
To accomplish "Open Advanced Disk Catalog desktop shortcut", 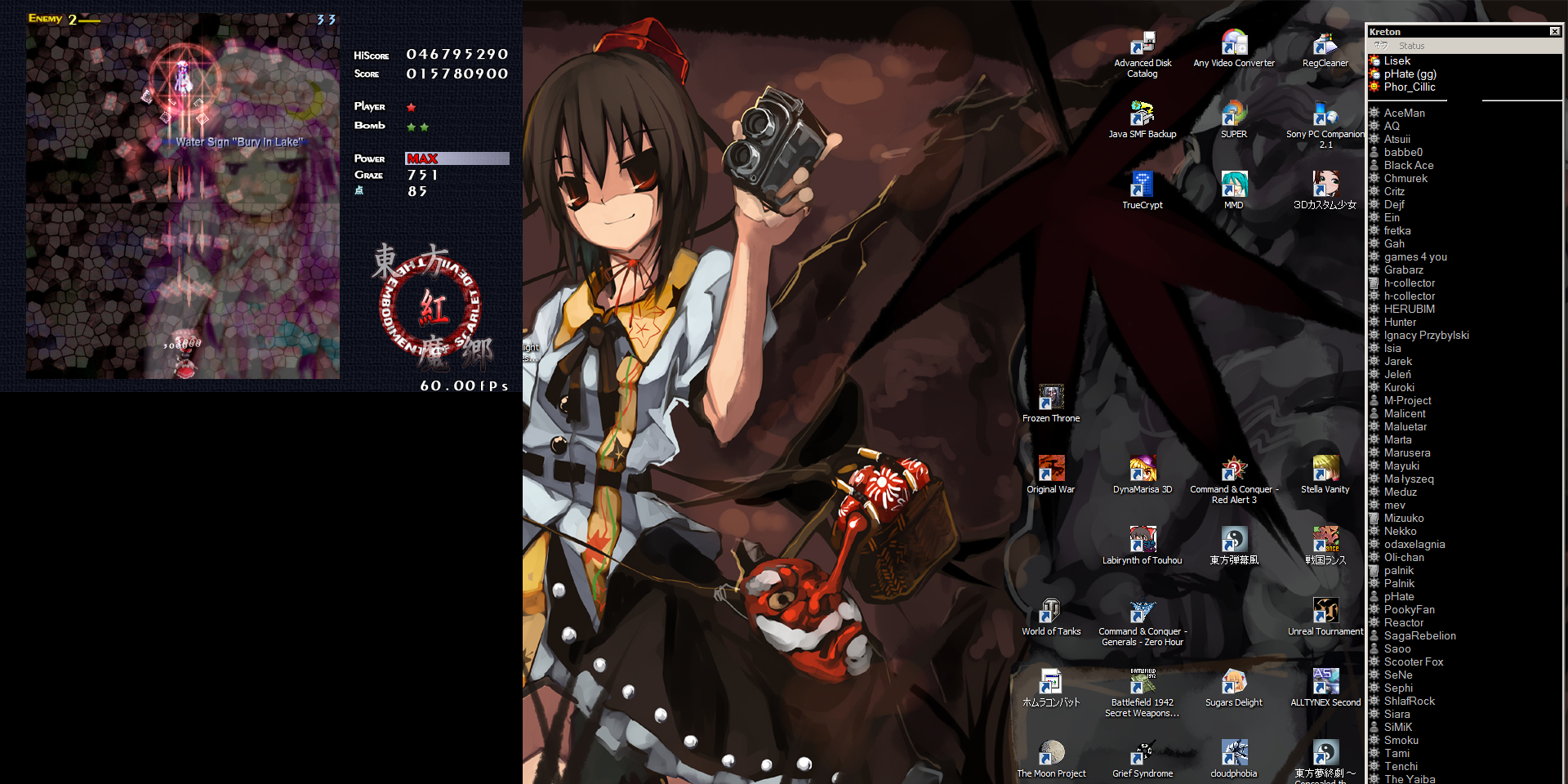I will tap(1143, 55).
